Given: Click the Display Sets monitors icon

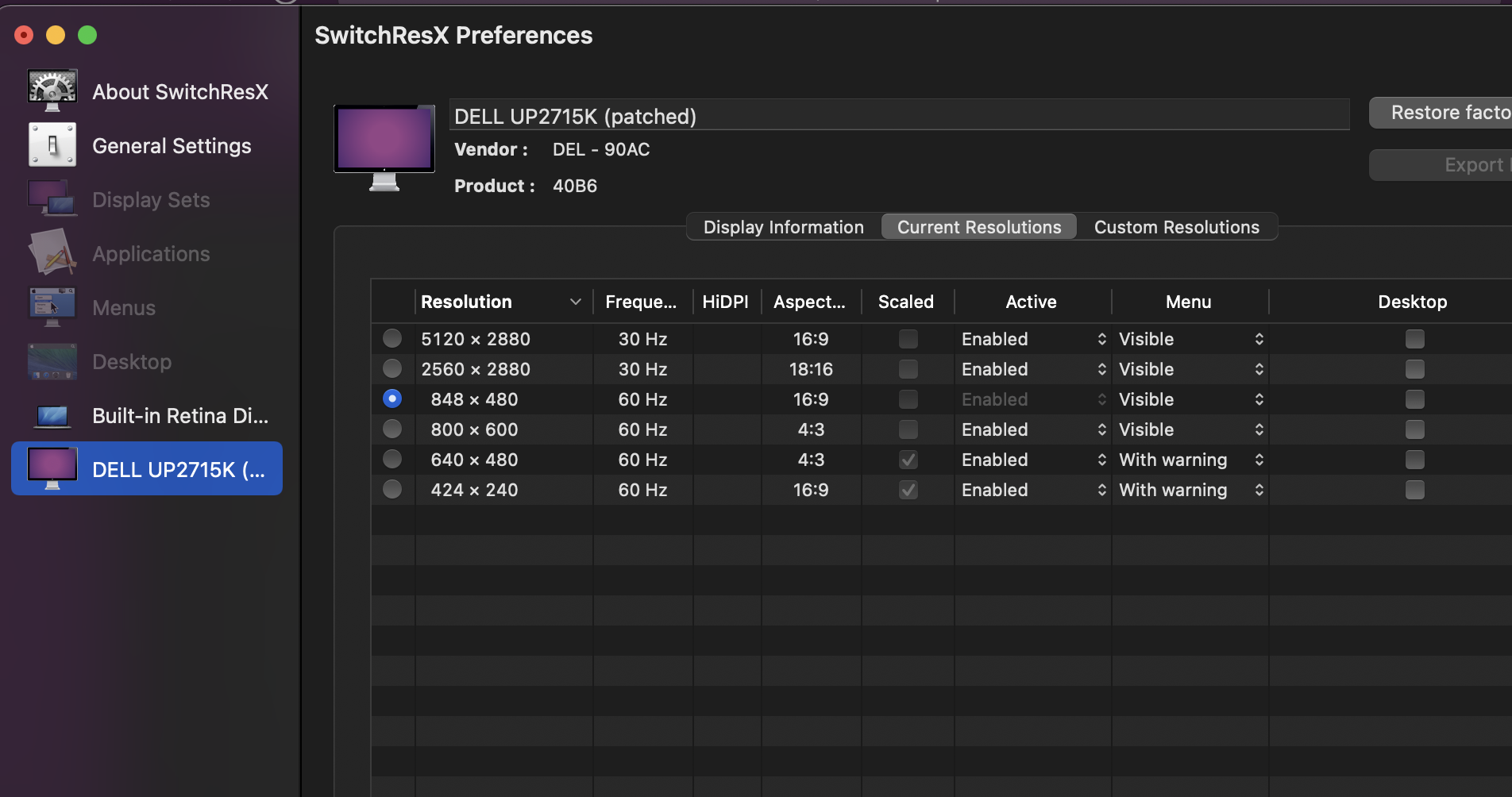Looking at the screenshot, I should (52, 198).
